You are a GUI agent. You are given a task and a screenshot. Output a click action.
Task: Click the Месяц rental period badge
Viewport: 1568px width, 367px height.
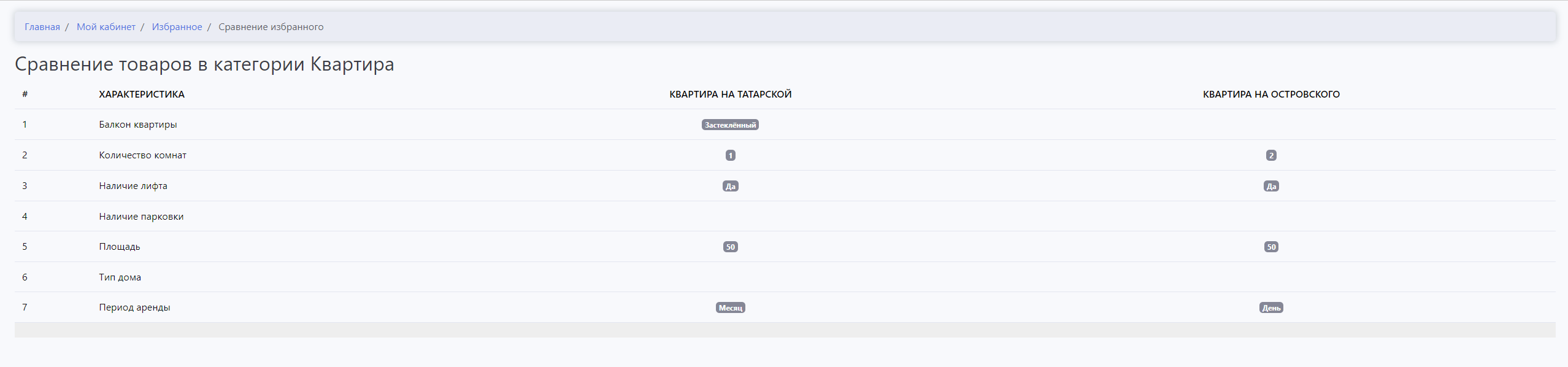730,308
